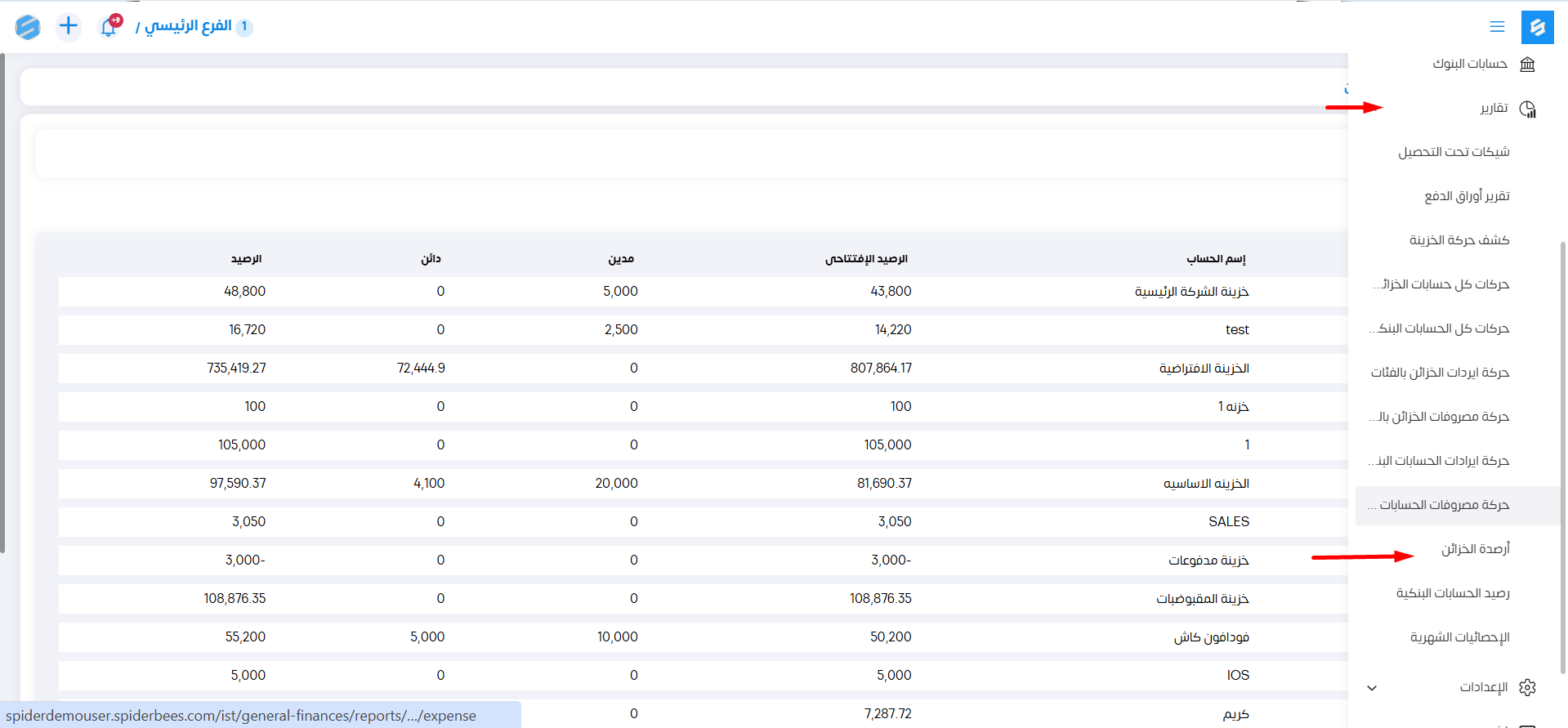
Task: Click the blue Spiderbees logo in sidebar
Action: click(1537, 27)
